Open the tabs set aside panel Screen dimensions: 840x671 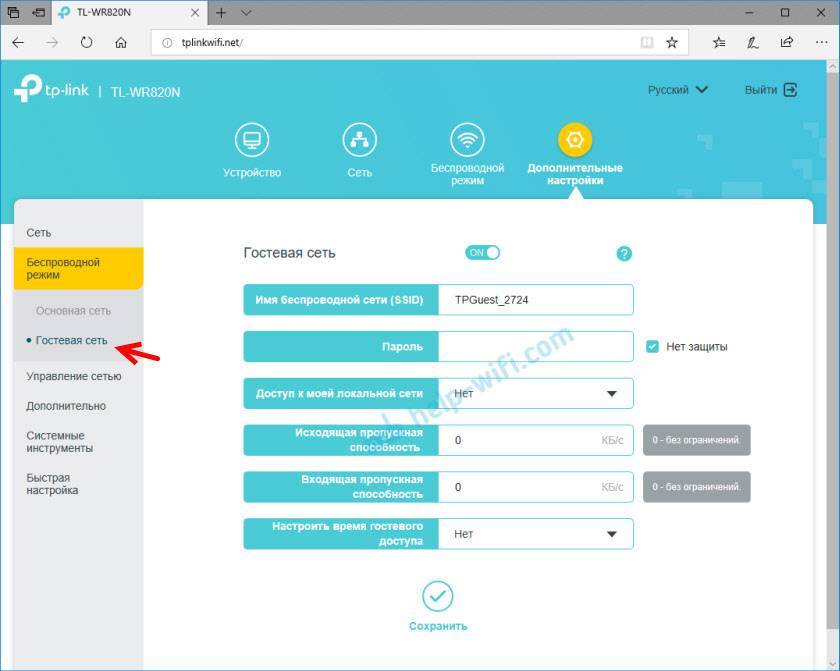[x=13, y=12]
